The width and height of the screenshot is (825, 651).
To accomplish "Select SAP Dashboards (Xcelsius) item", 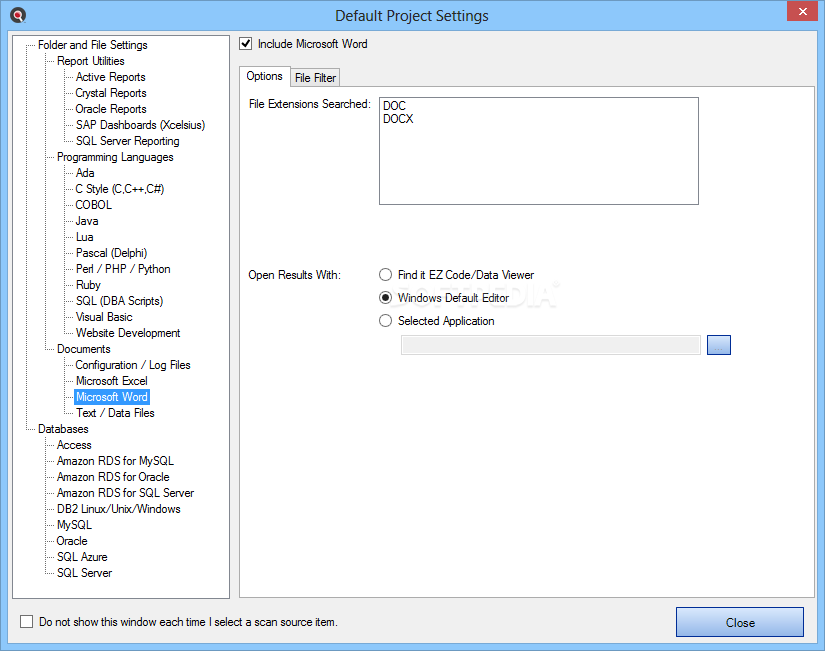I will coord(140,125).
